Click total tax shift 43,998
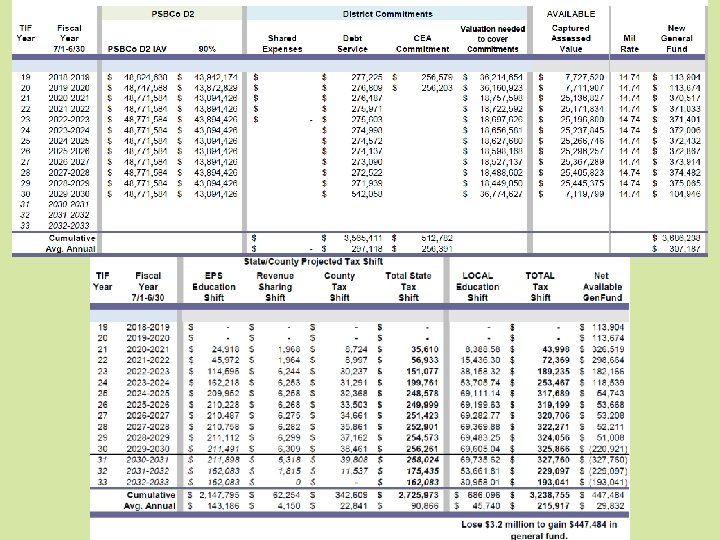This screenshot has height=540, width=720. (x=556, y=349)
